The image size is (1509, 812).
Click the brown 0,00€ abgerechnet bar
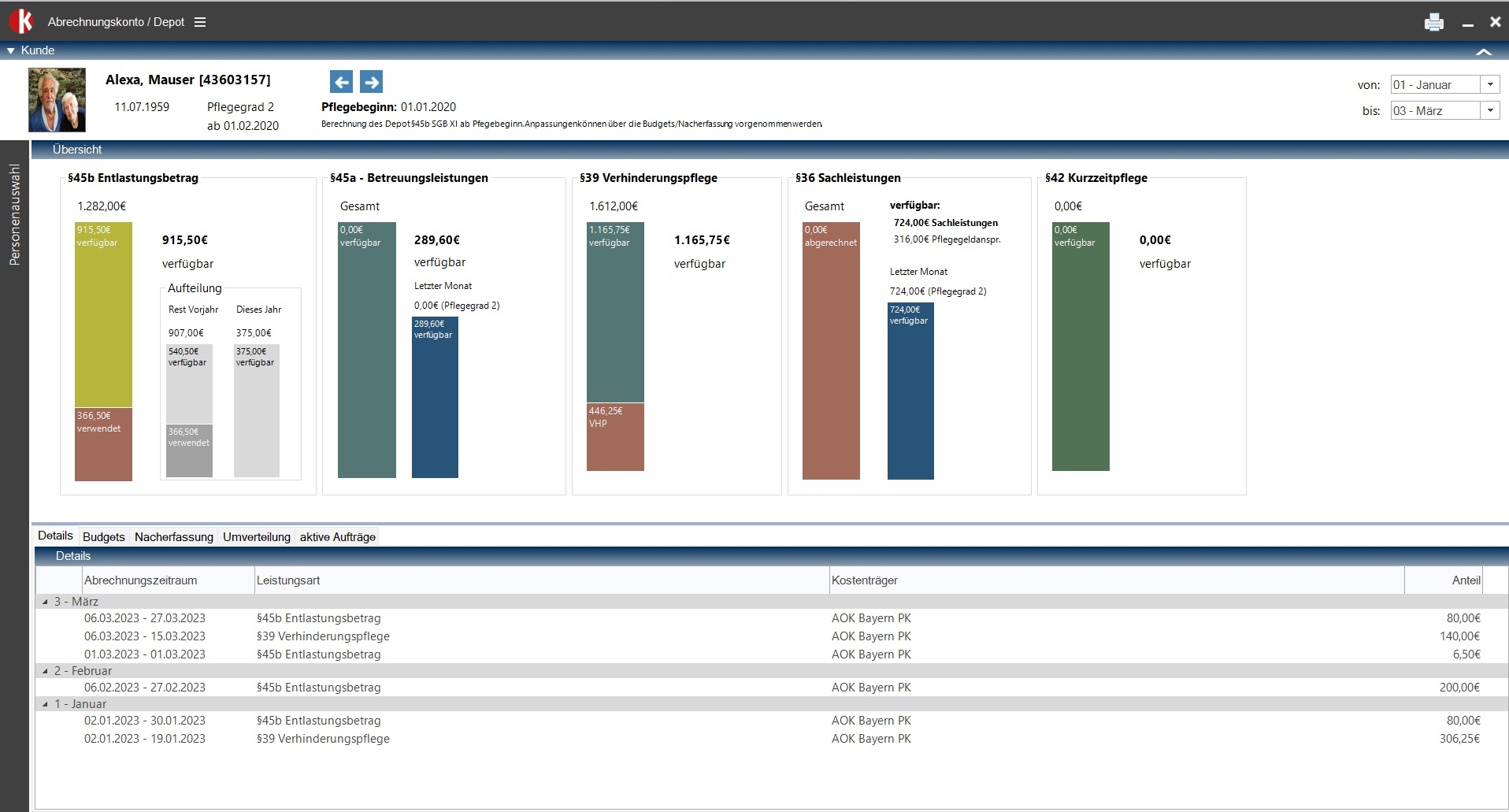tap(831, 351)
